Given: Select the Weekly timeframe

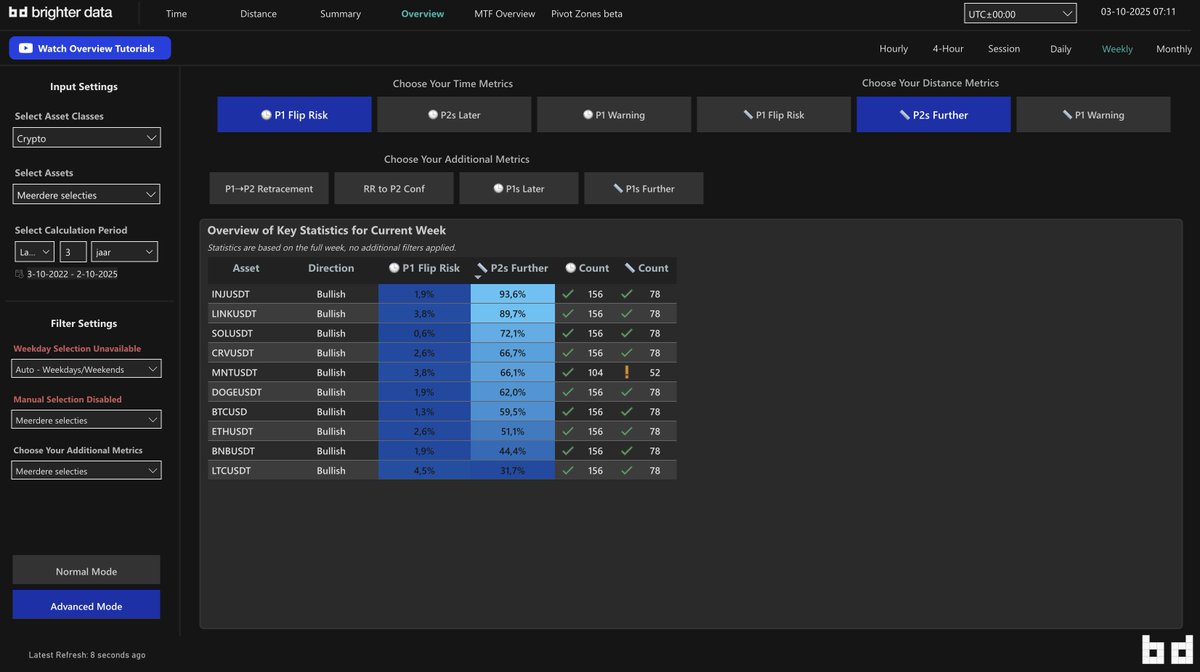Looking at the screenshot, I should (1117, 49).
